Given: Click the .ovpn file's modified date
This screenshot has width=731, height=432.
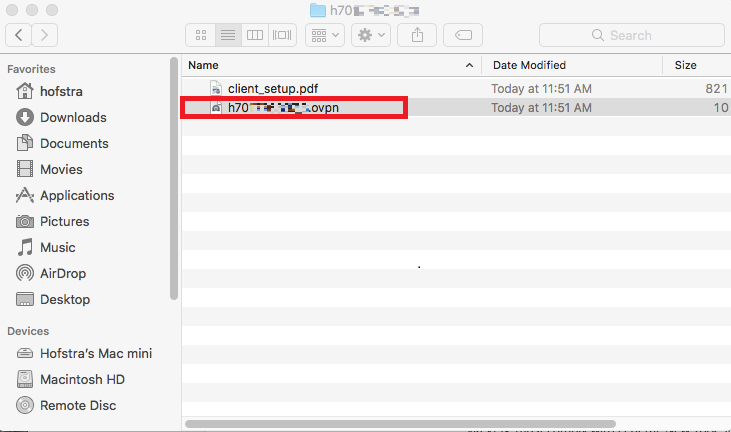Looking at the screenshot, I should 541,108.
